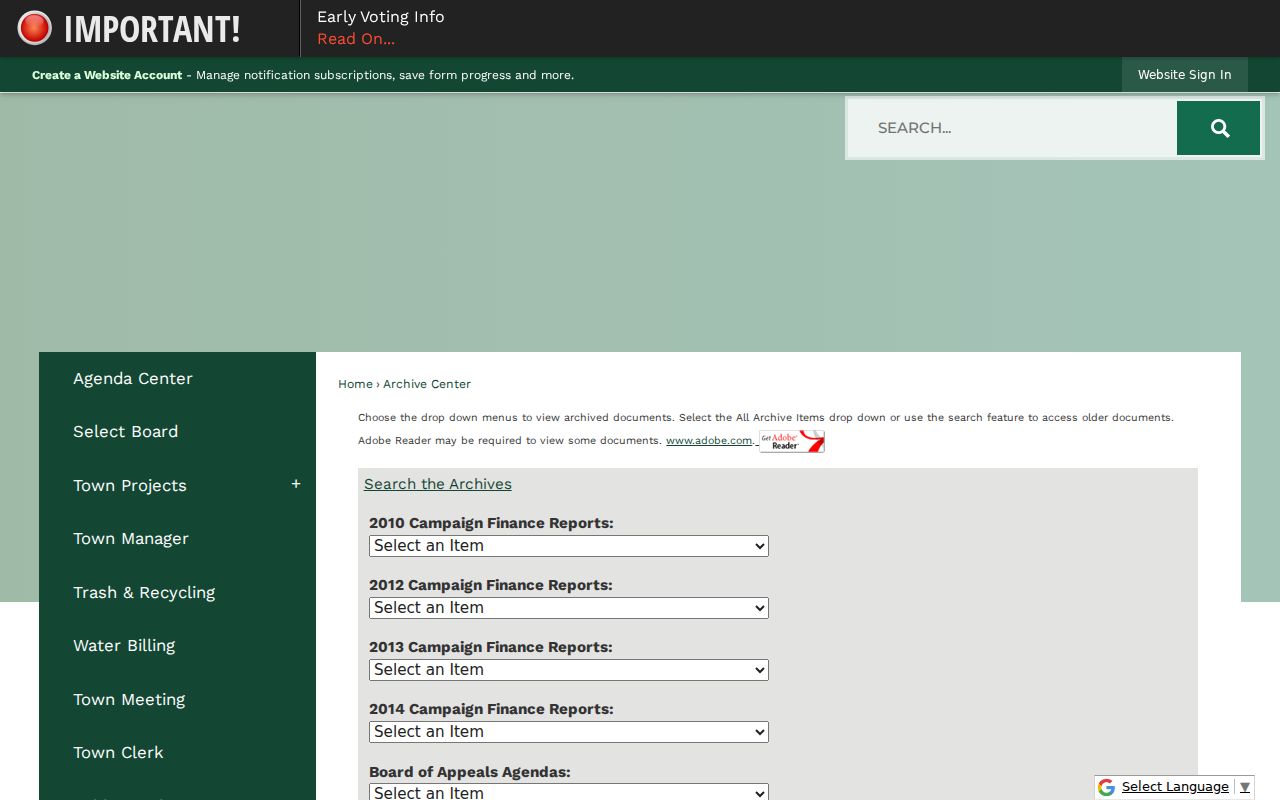
Task: Expand Town Projects submenu plus icon
Action: (296, 484)
